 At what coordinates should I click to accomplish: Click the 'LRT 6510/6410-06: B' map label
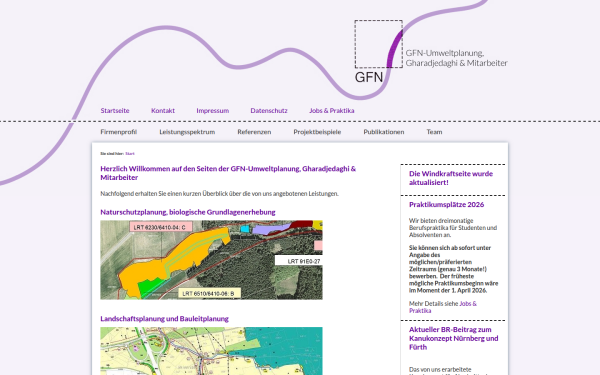pyautogui.click(x=209, y=293)
